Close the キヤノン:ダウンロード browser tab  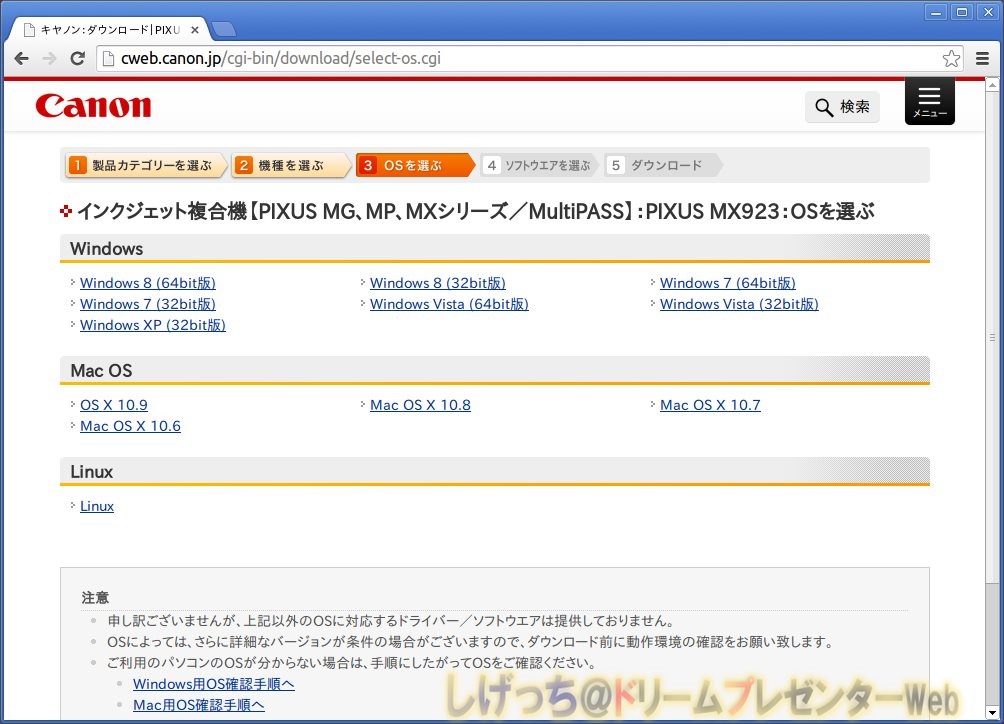coord(195,30)
